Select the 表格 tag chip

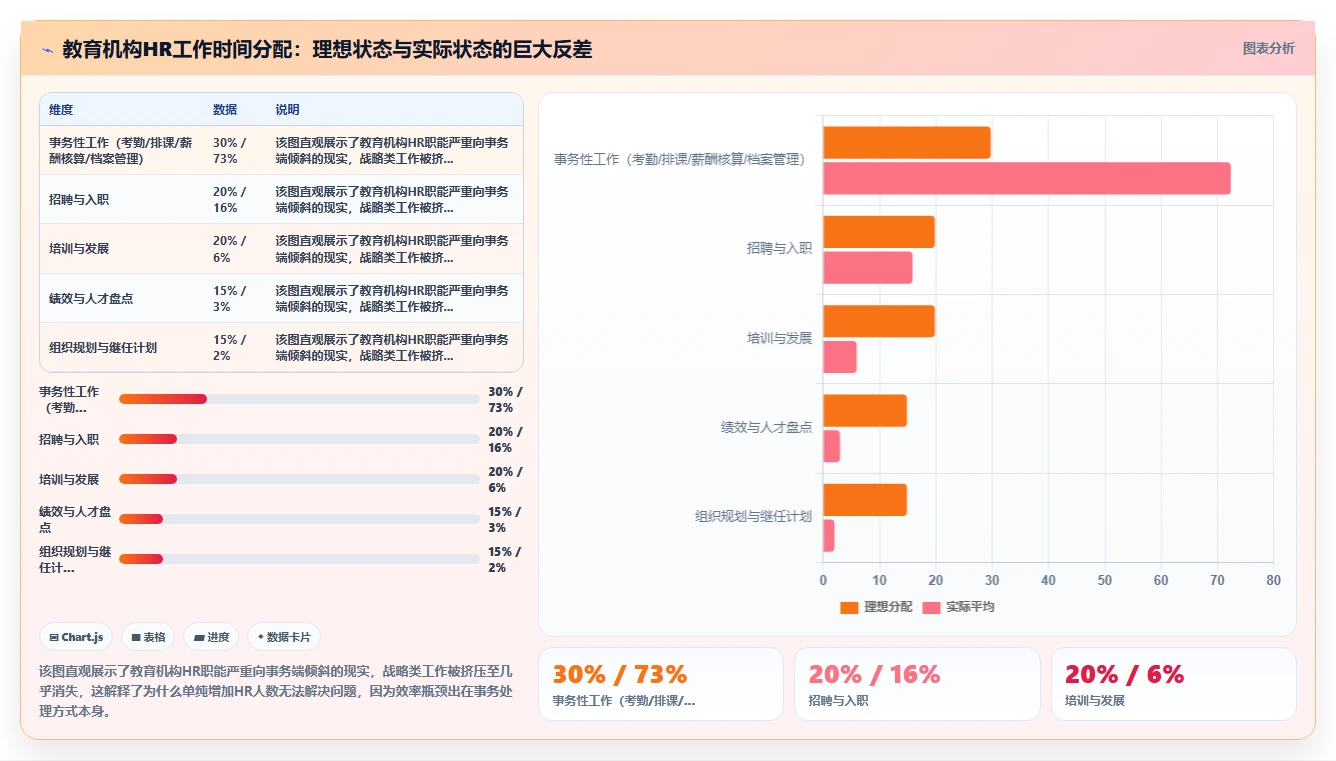pyautogui.click(x=148, y=637)
